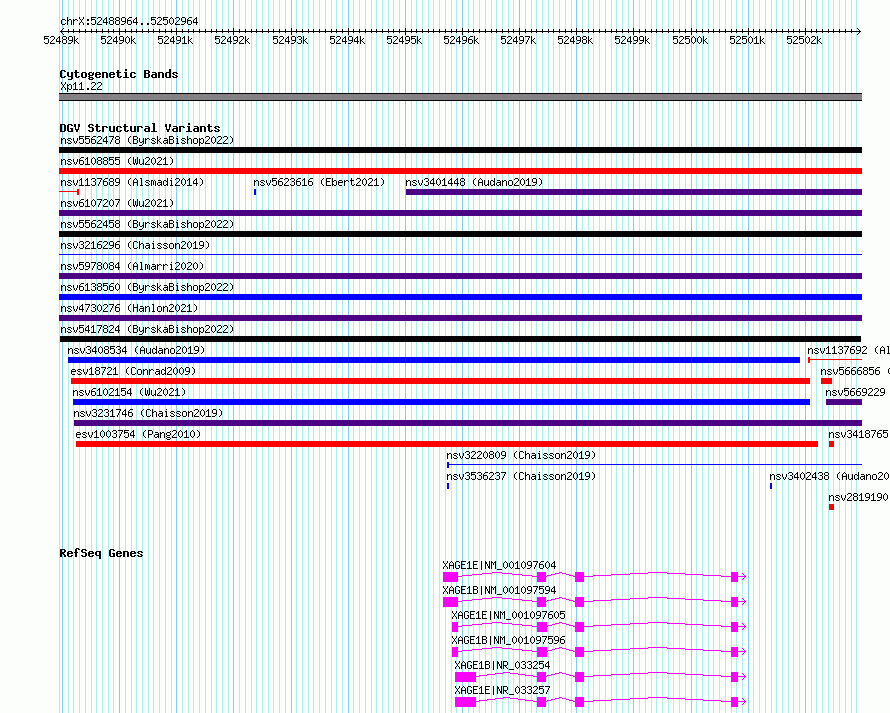890x713 pixels.
Task: Click the 52495k ruler tick label
Action: (x=404, y=40)
